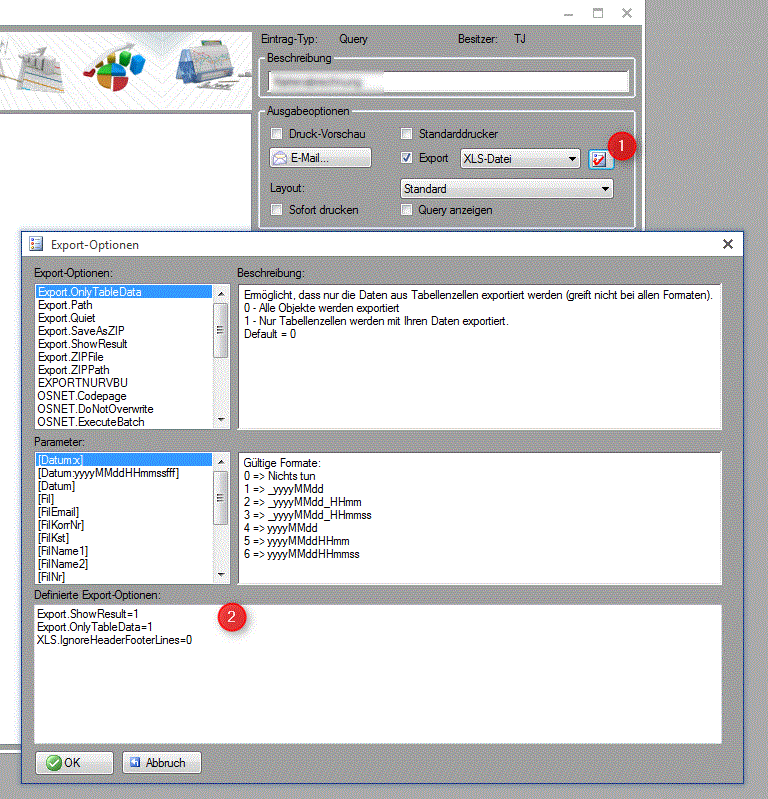Enable the Druck-Vorschau checkbox

point(277,134)
